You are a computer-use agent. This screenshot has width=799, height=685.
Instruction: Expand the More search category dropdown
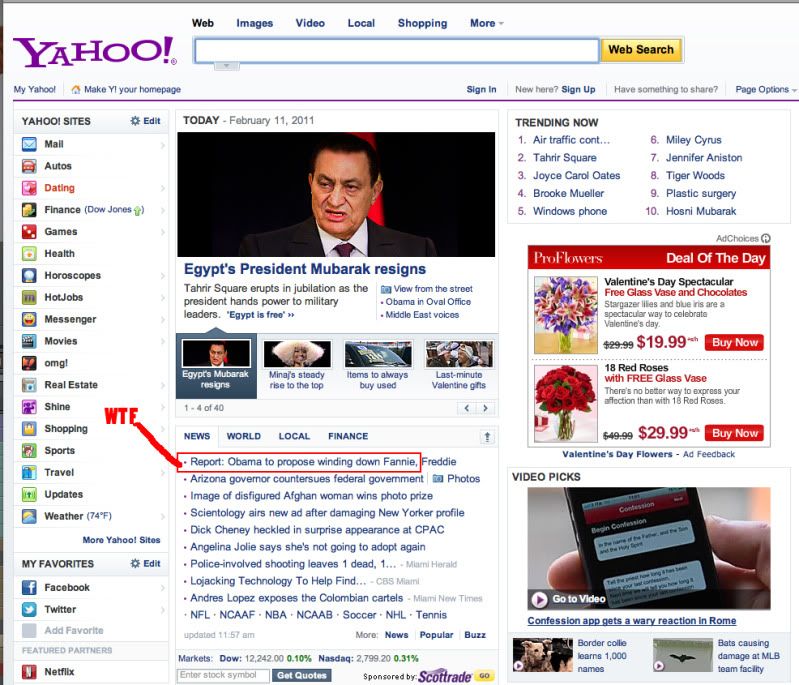486,23
